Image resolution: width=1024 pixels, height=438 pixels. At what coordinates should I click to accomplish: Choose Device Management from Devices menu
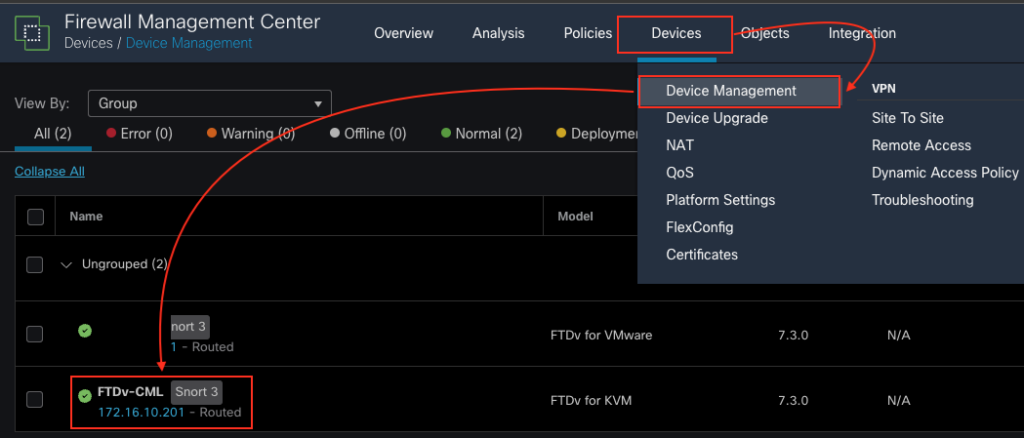pyautogui.click(x=731, y=91)
